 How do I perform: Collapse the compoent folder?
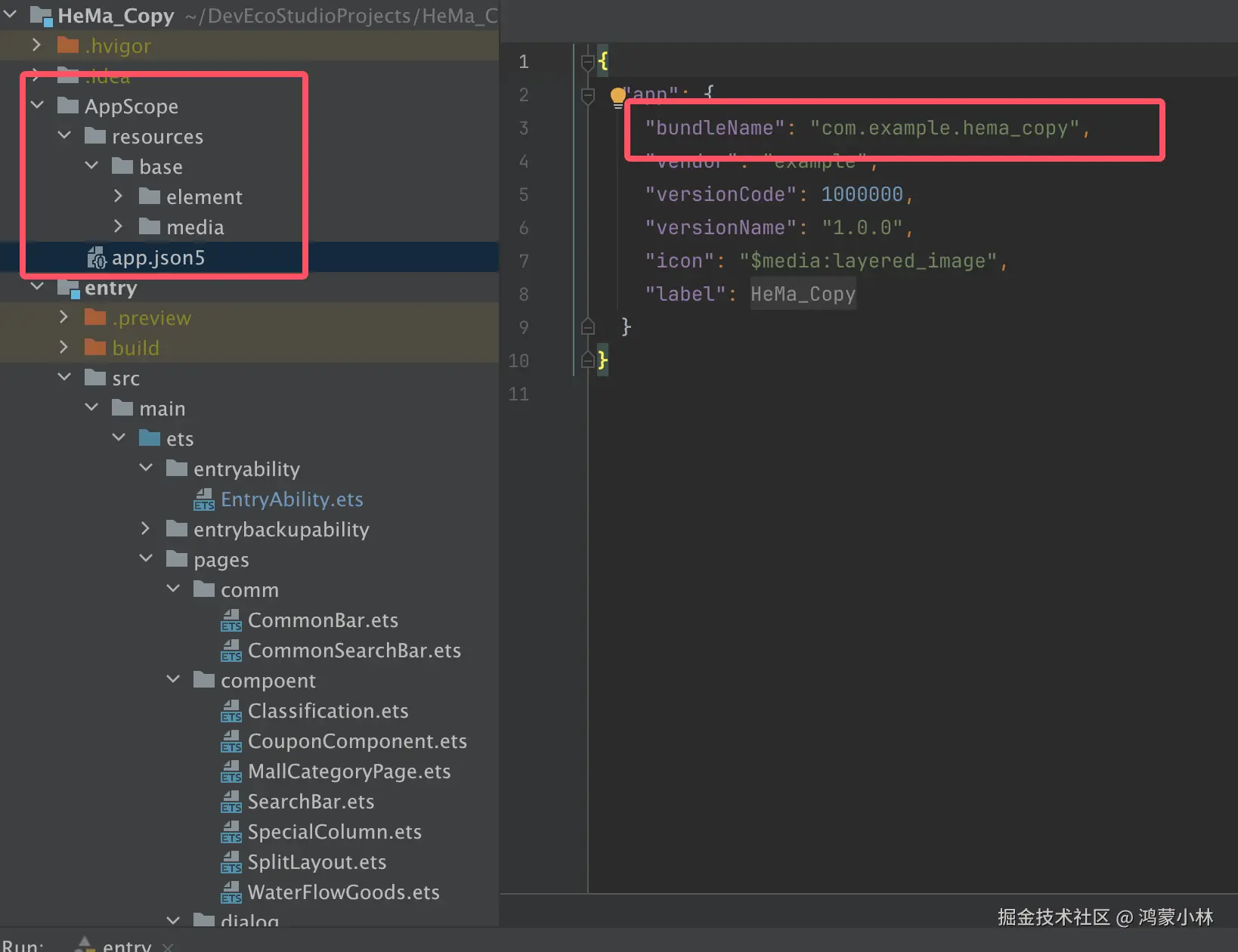pyautogui.click(x=173, y=679)
